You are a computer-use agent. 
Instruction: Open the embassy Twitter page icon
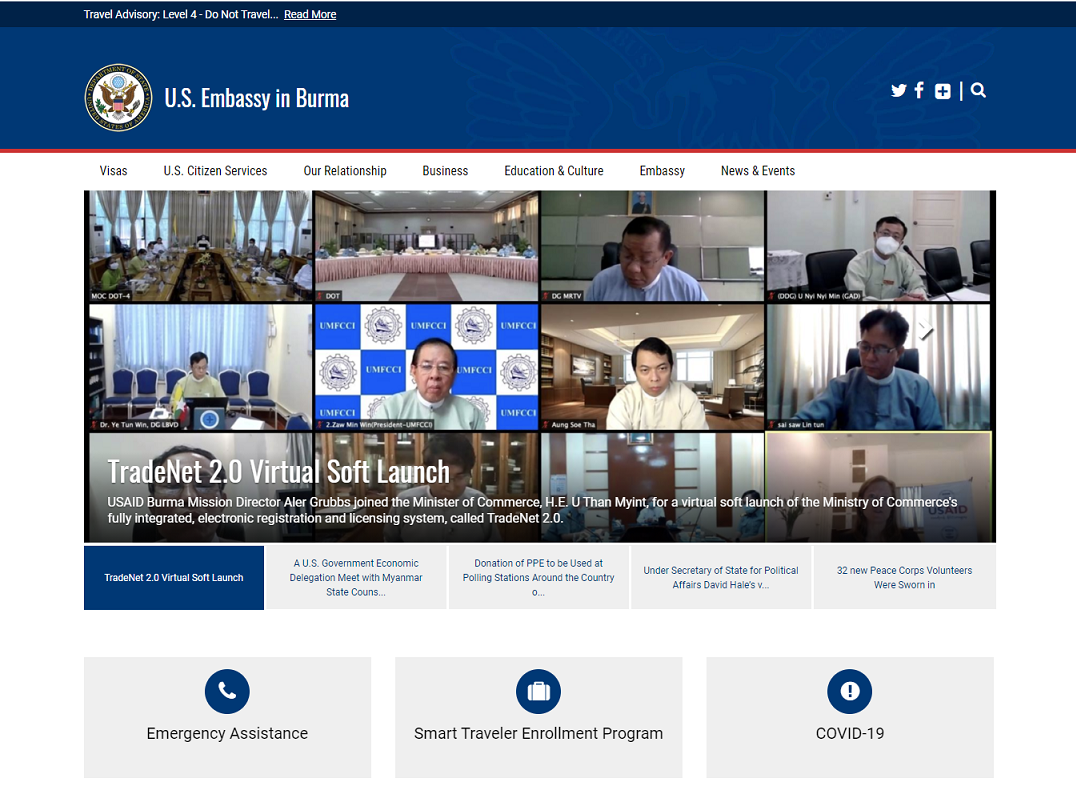[x=898, y=91]
